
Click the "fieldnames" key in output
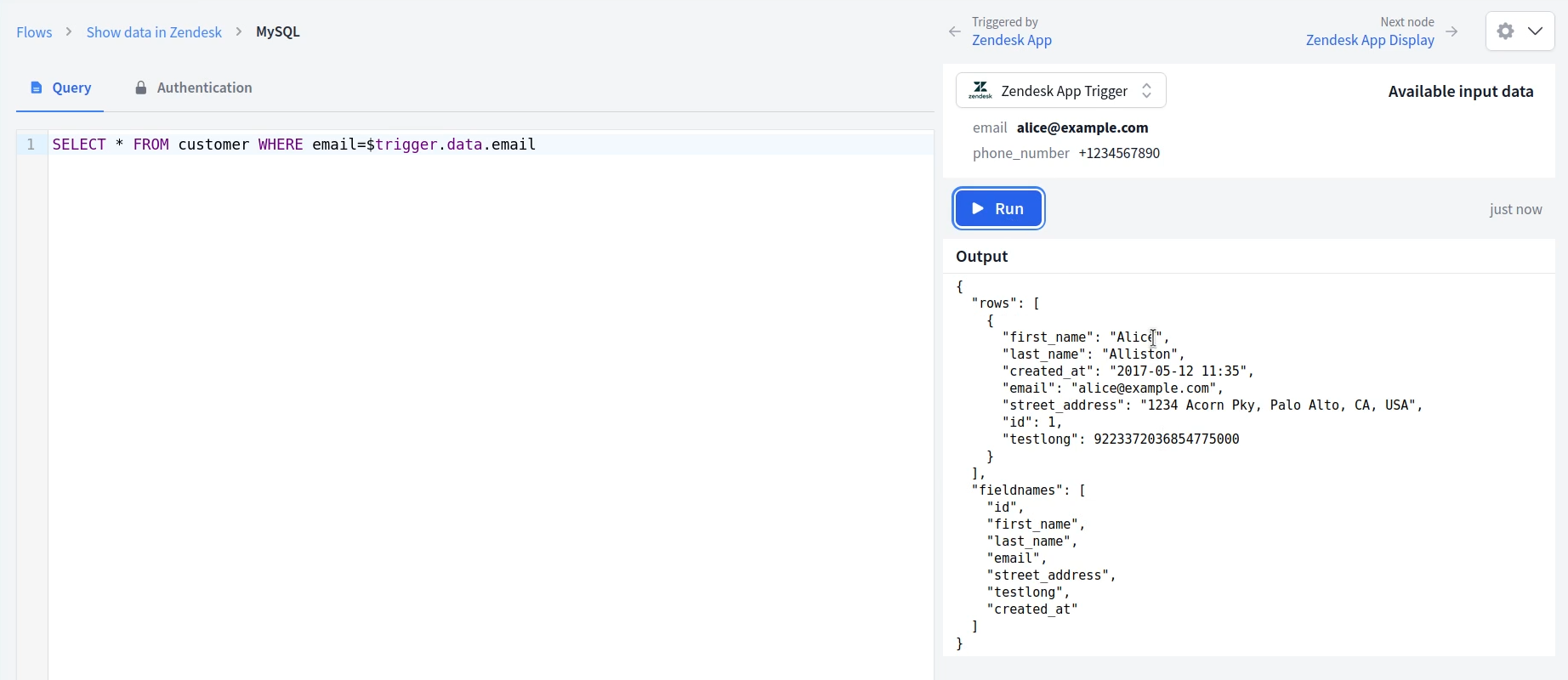[1020, 490]
